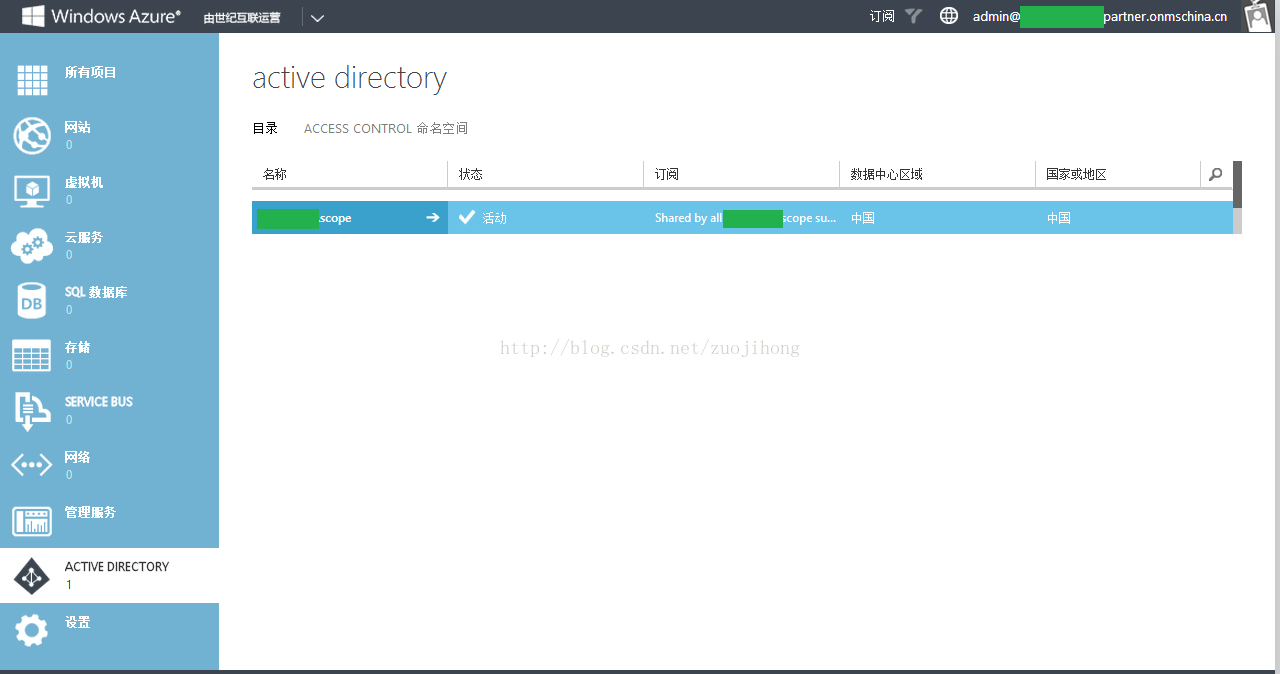Switch to ACCESS CONTROL 命名空间 tab
Screen dimensions: 1280x674
coord(386,128)
